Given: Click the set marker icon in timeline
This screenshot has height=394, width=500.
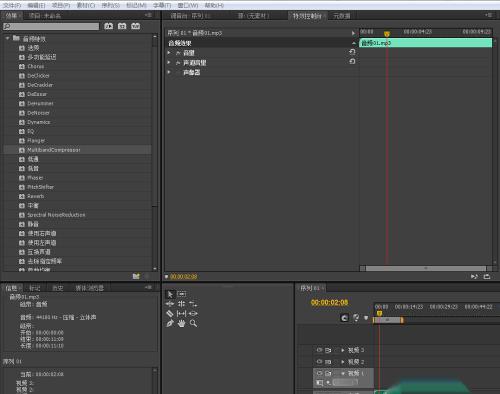Looking at the screenshot, I should pyautogui.click(x=366, y=318).
